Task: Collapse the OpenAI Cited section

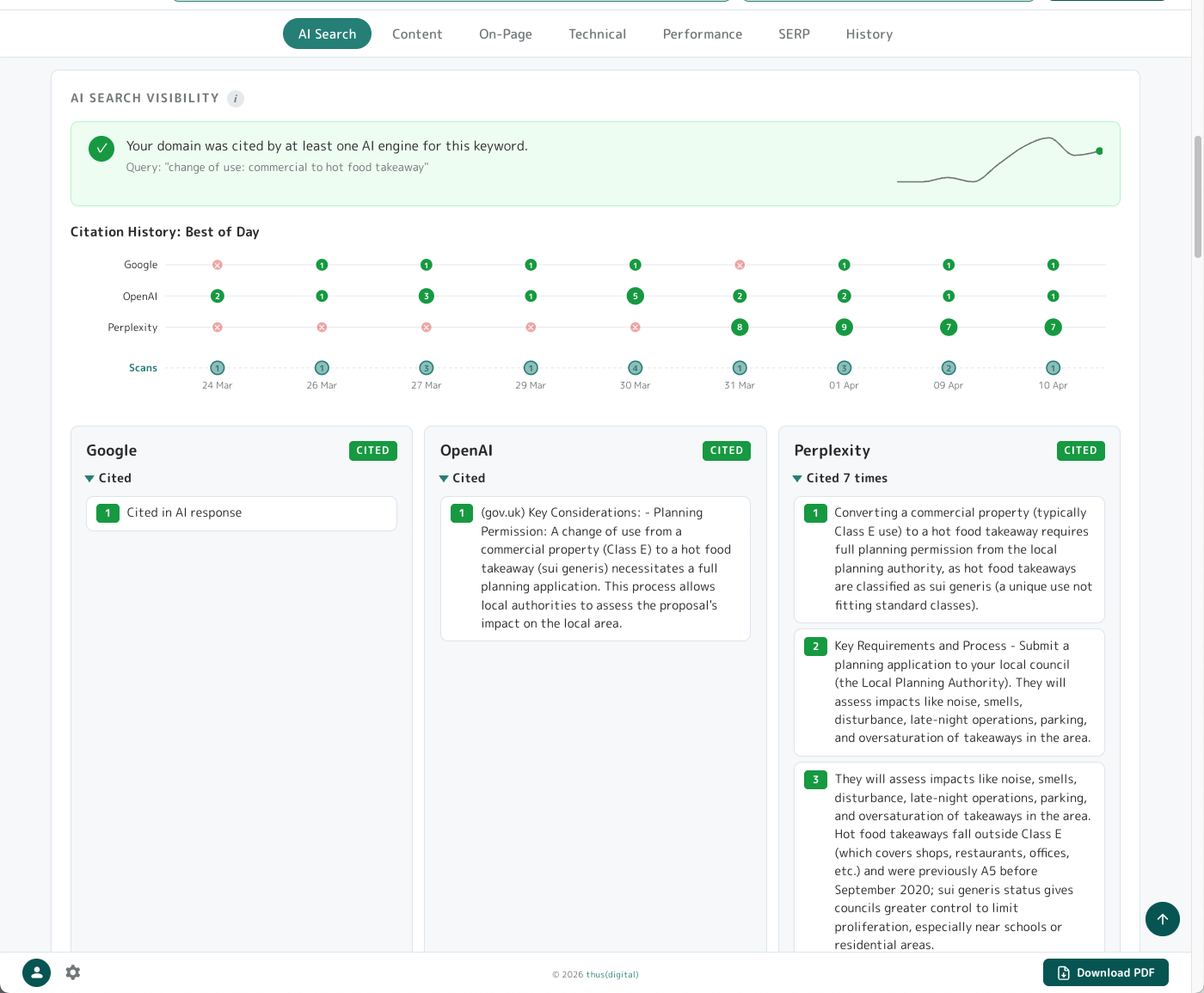Action: pos(463,478)
